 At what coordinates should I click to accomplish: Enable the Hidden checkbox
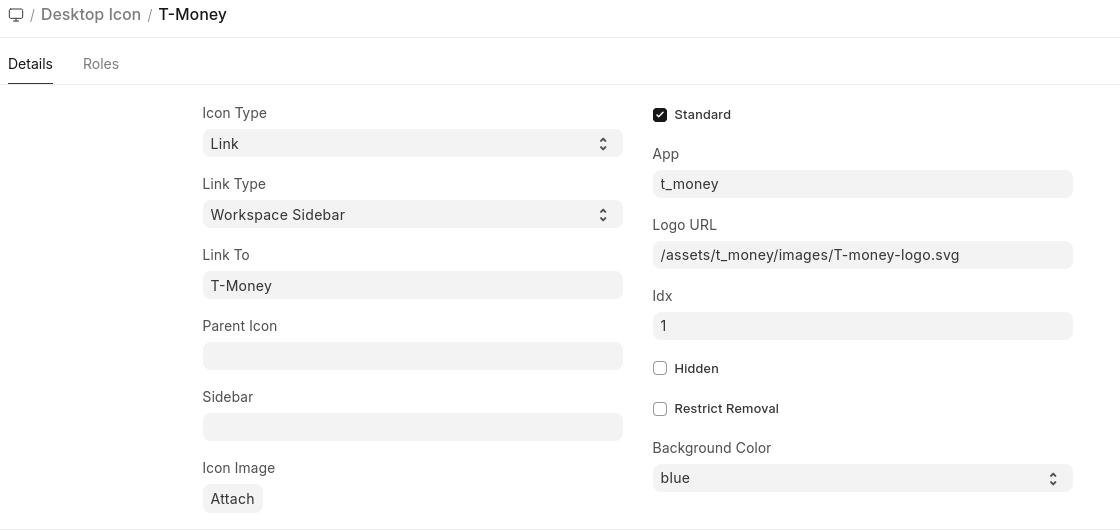[x=660, y=369]
